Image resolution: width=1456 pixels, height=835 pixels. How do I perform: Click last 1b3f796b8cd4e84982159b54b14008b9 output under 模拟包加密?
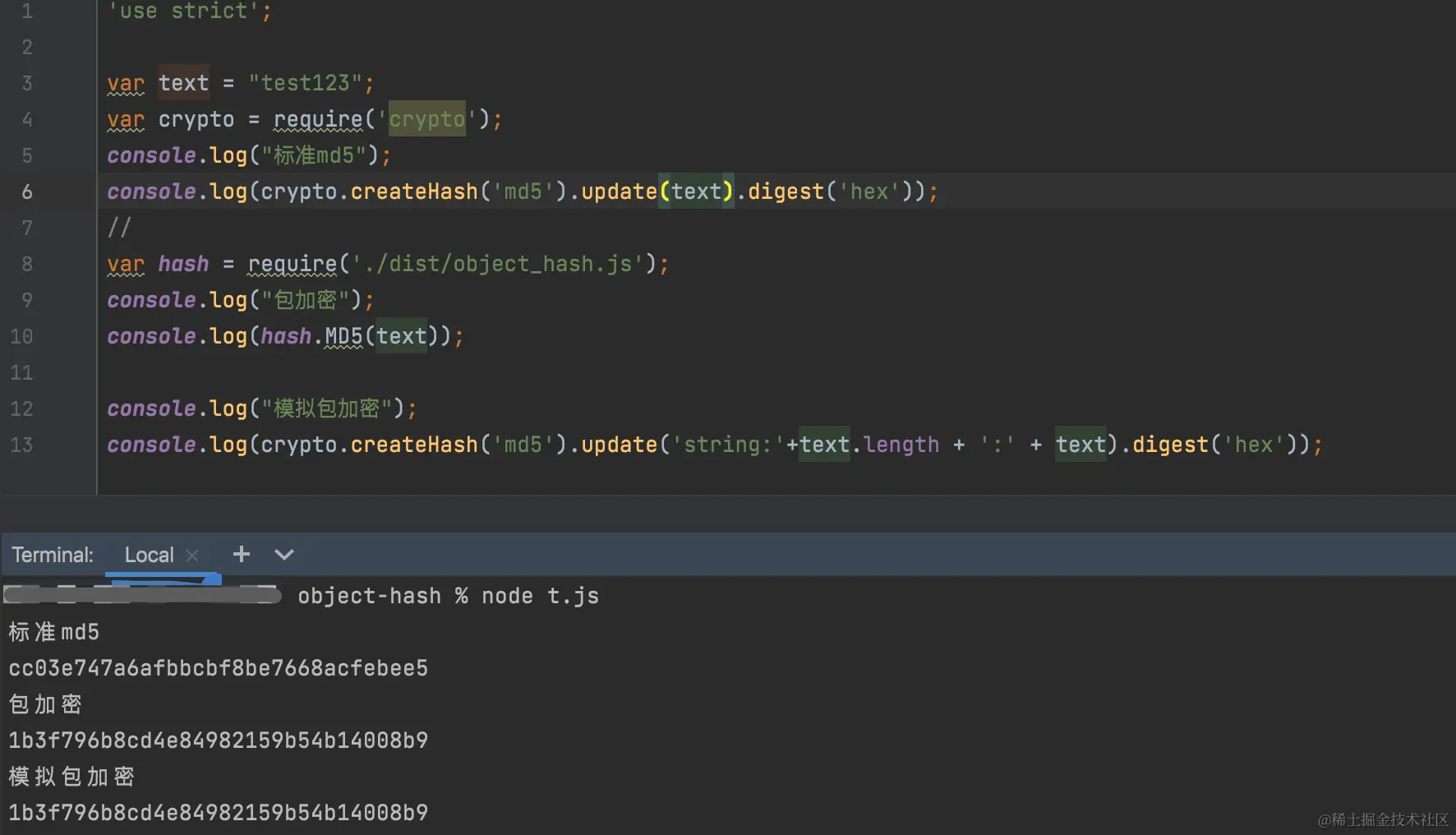coord(219,813)
